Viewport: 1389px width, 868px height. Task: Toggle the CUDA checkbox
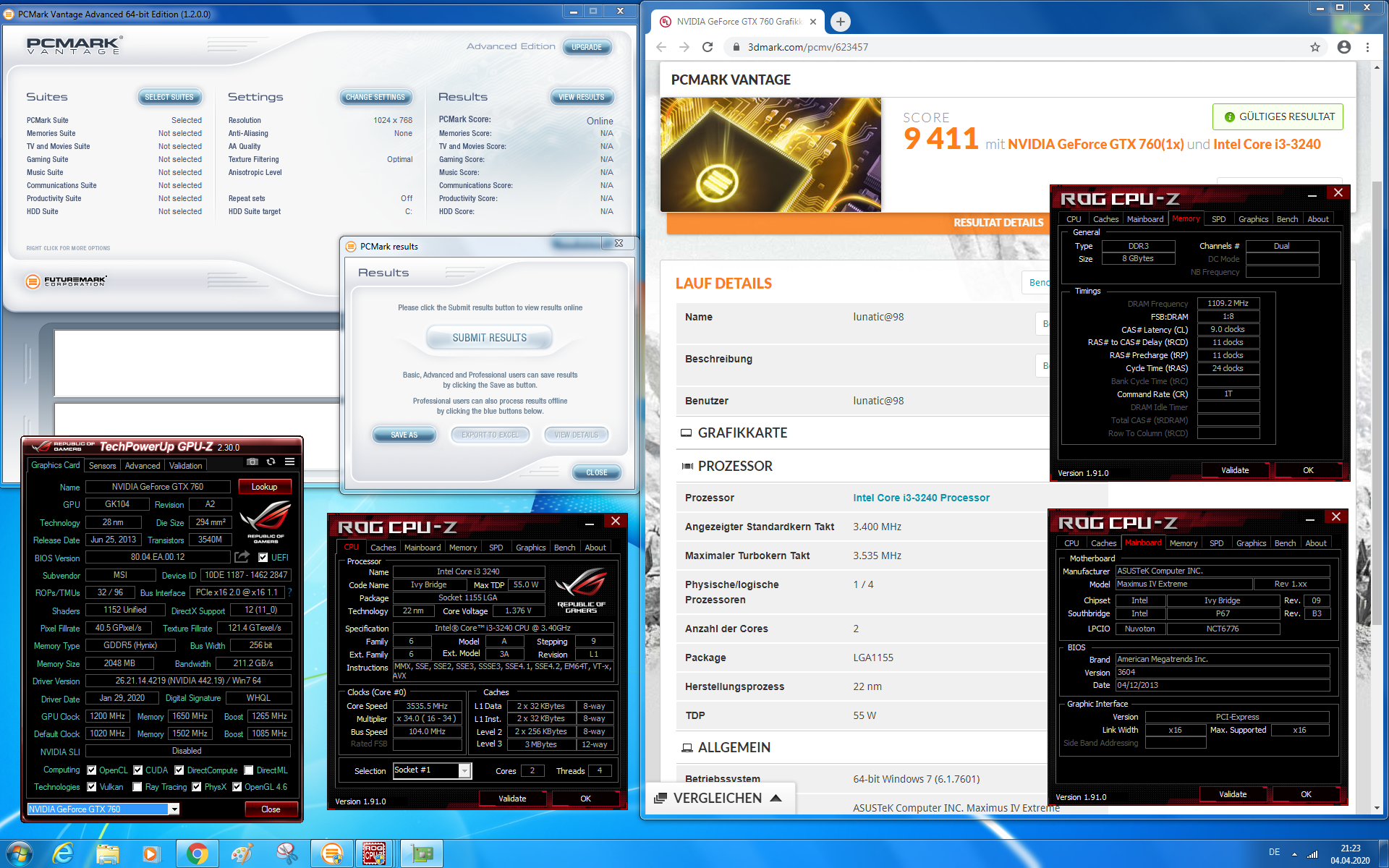137,770
